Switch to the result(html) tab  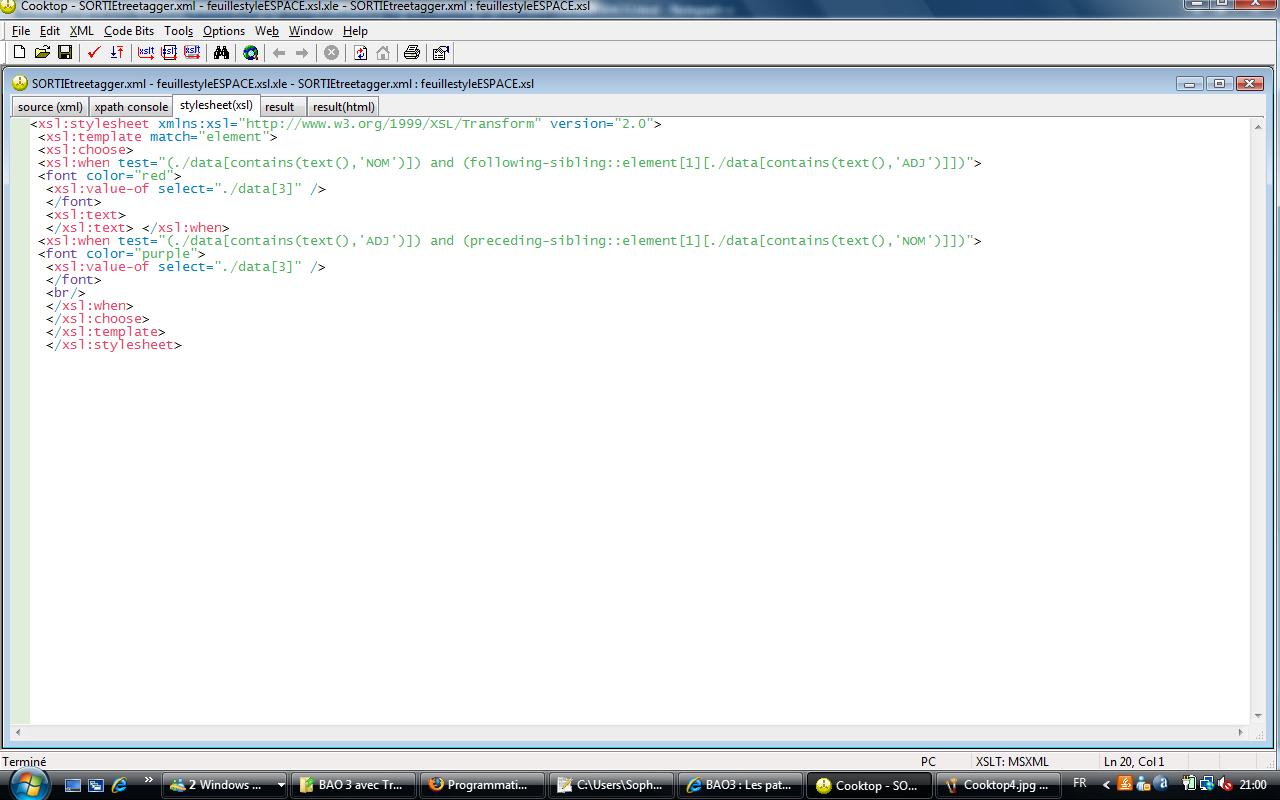tap(343, 107)
